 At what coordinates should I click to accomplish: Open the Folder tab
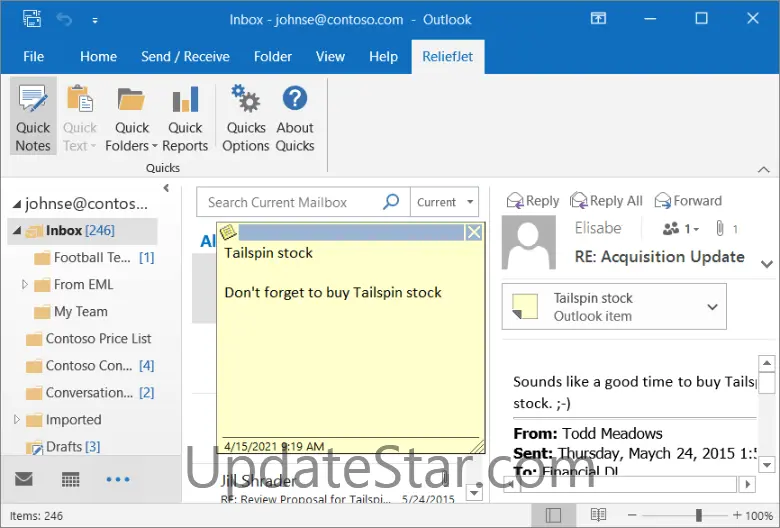273,57
